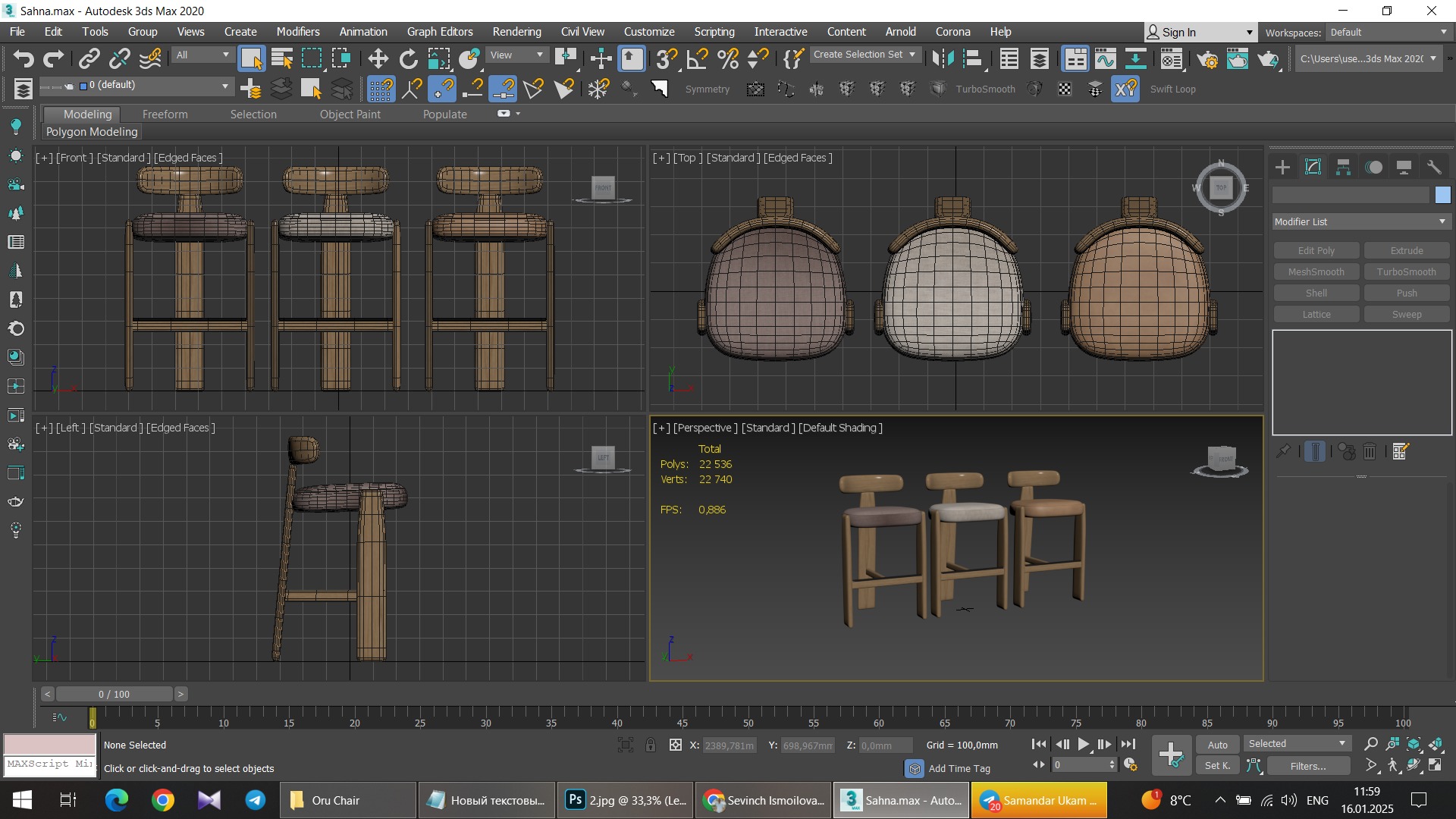Open the Workspaces Default dropdown

coord(1389,33)
